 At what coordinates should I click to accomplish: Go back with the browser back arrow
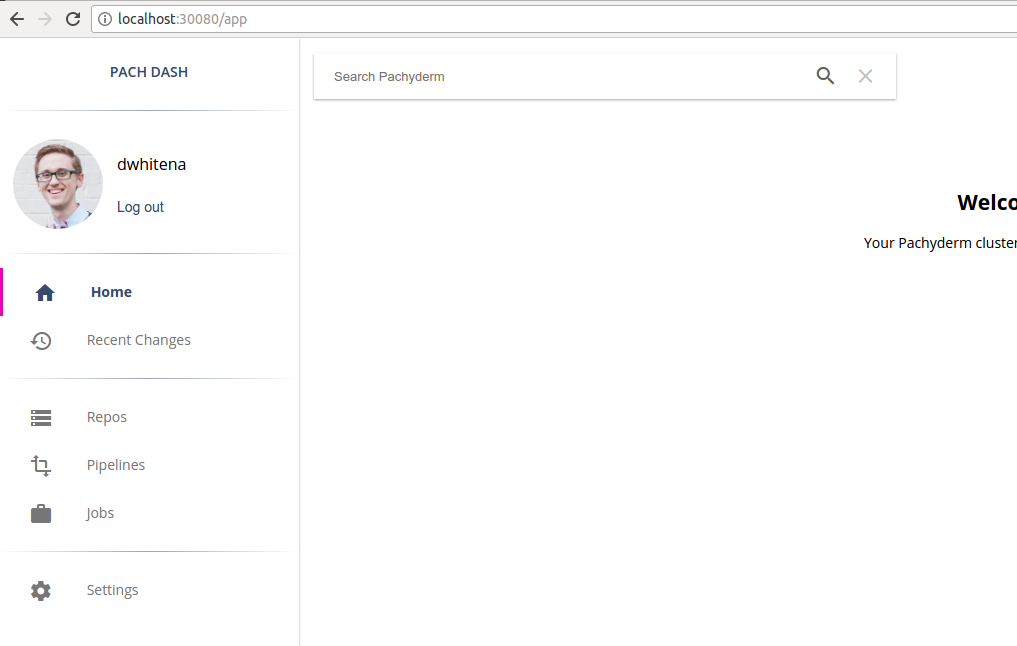tap(17, 19)
